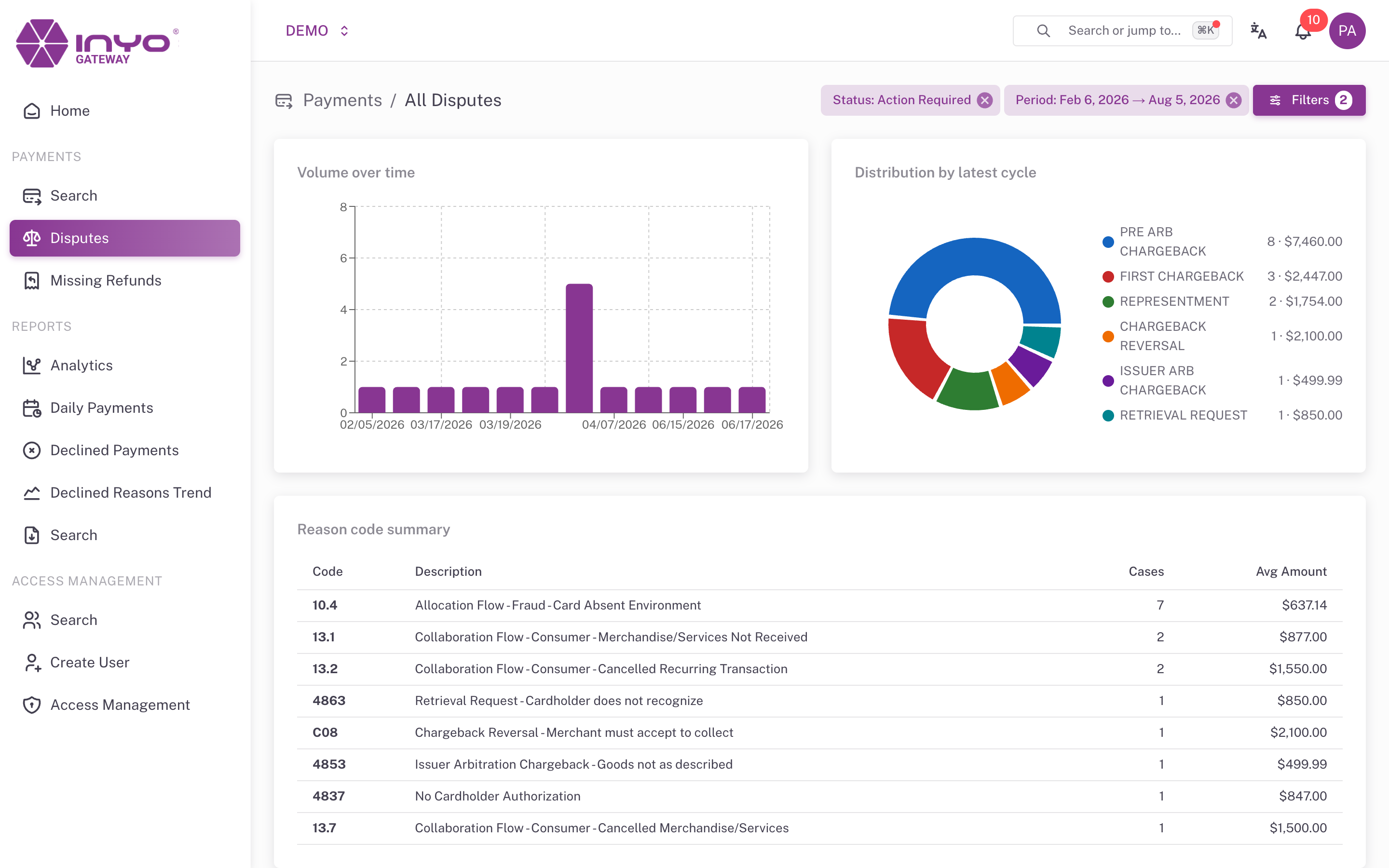Open Access Management user Search
The height and width of the screenshot is (868, 1389).
click(124, 621)
